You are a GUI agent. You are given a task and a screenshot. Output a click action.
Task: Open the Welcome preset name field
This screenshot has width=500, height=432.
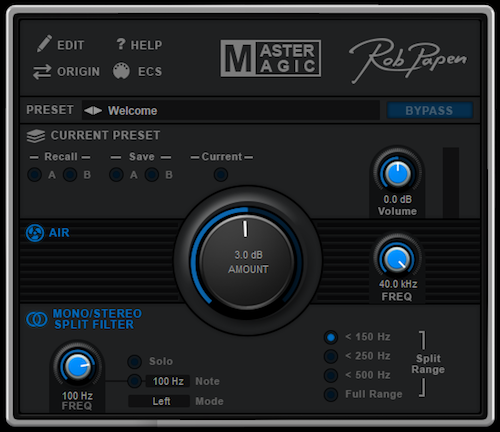[231, 110]
